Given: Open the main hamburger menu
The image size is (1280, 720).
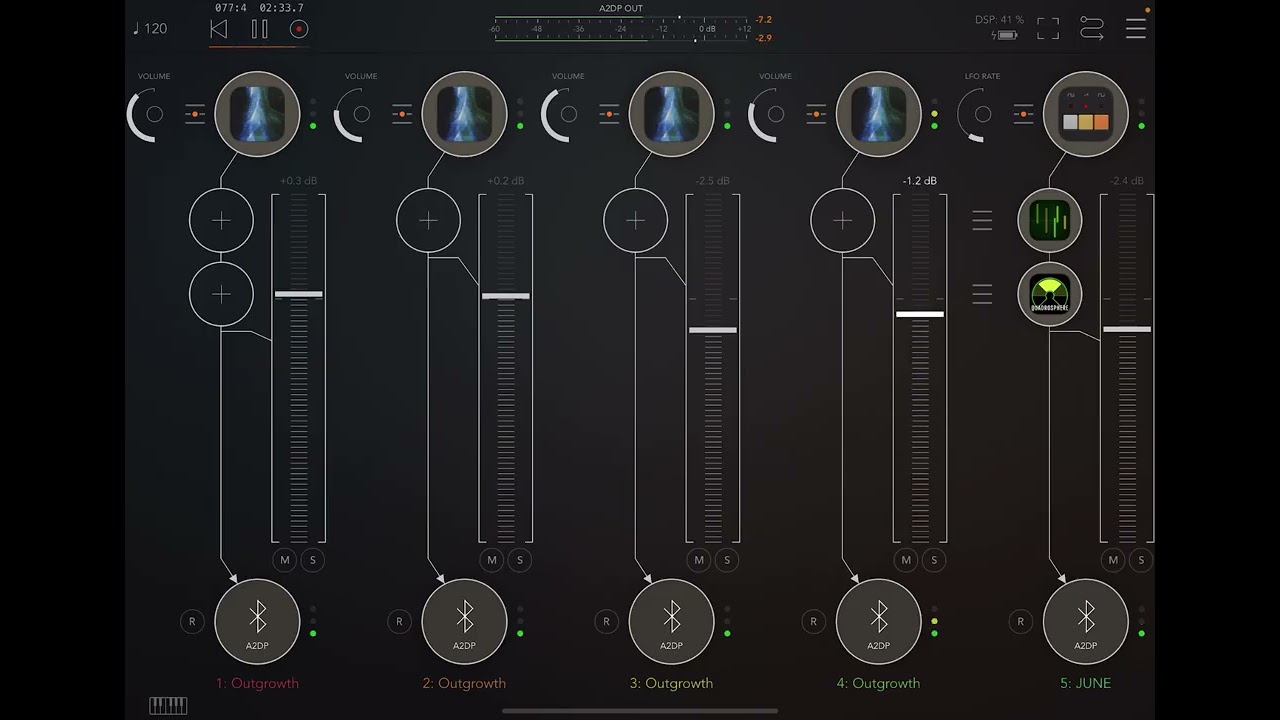Looking at the screenshot, I should 1136,29.
